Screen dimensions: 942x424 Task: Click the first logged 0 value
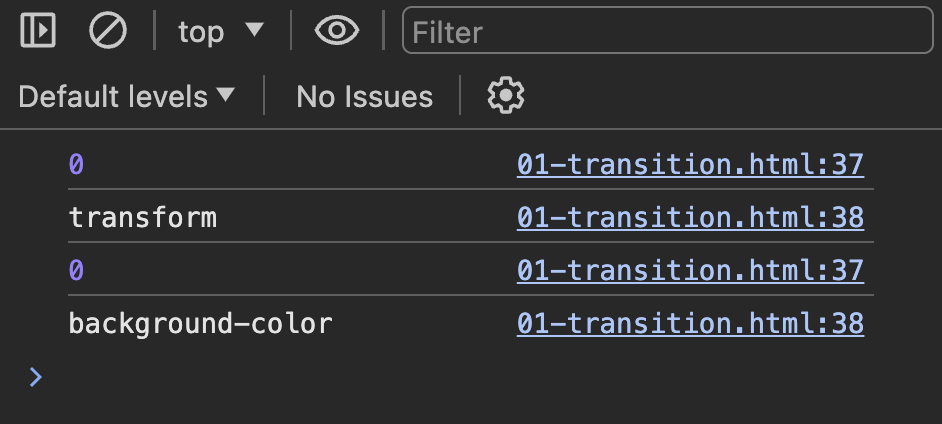click(x=76, y=164)
